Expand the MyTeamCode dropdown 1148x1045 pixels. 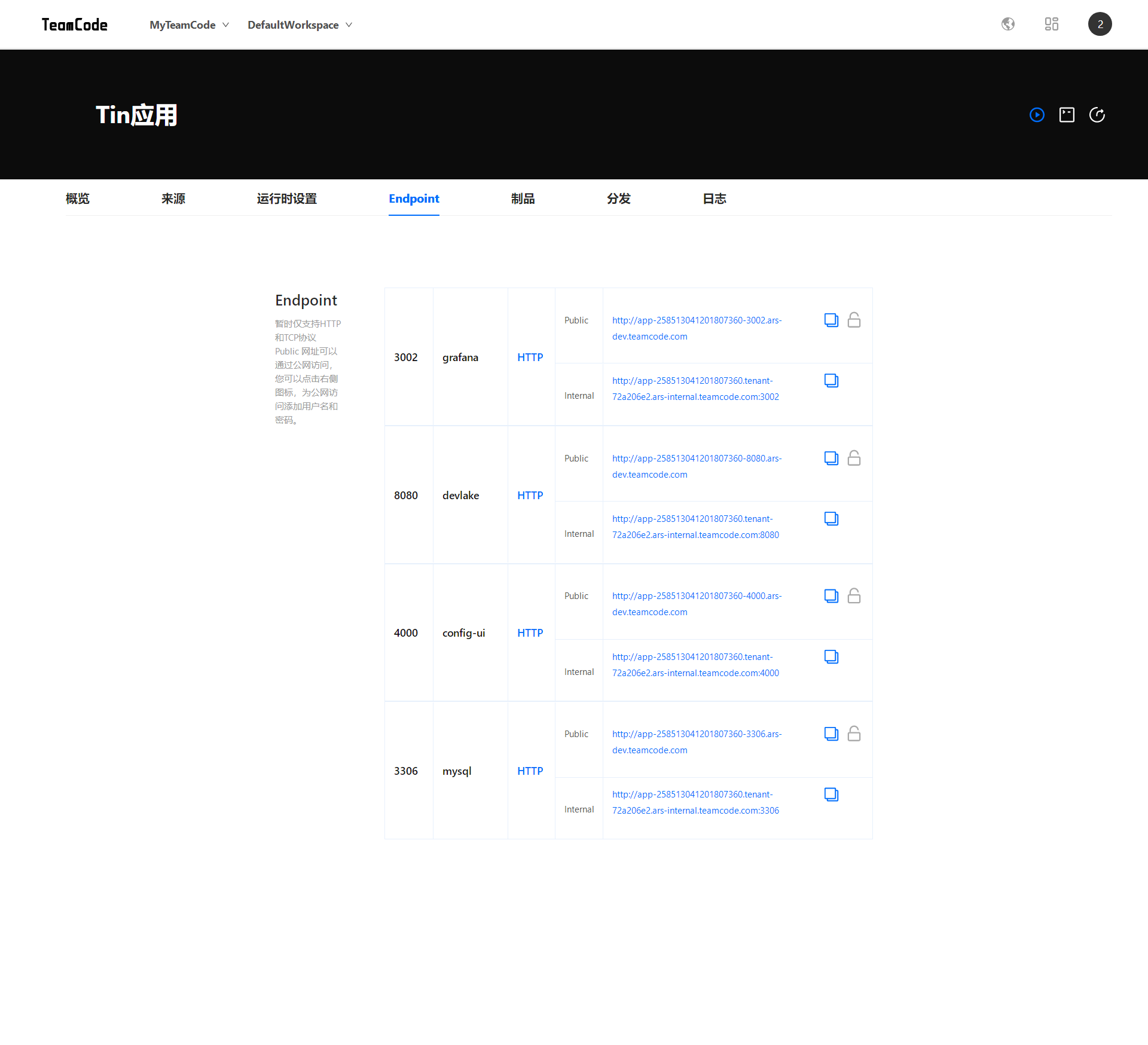click(x=189, y=25)
